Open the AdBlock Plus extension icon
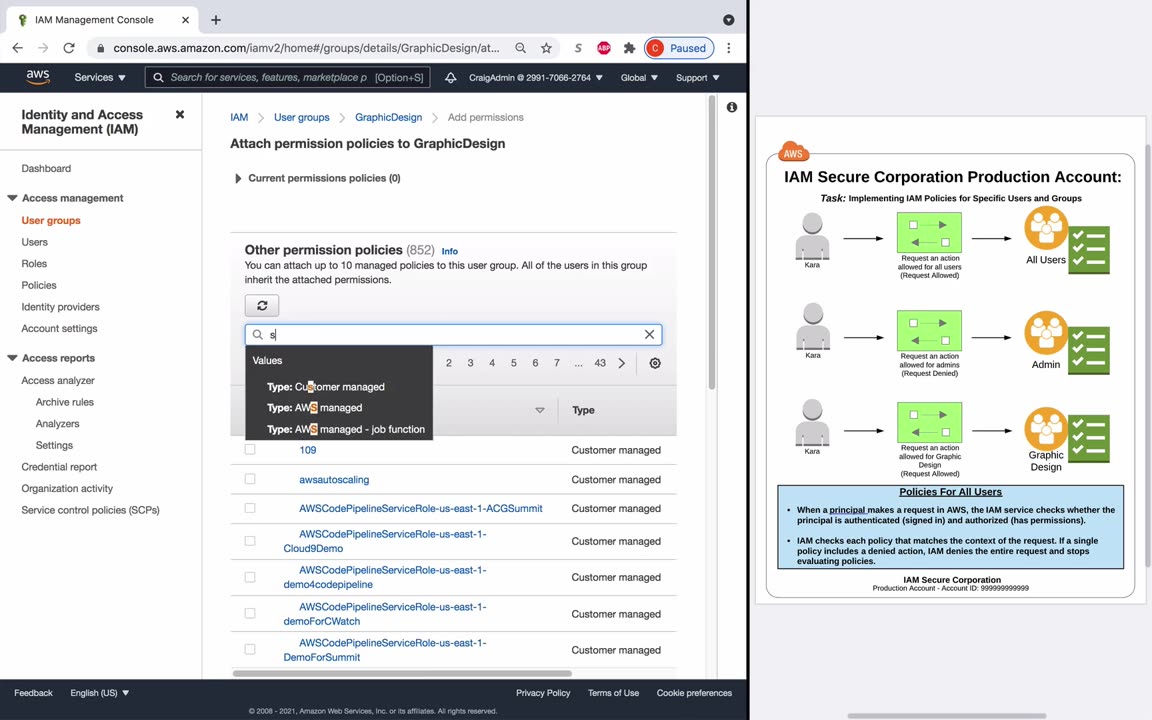Viewport: 1152px width, 720px height. click(604, 48)
